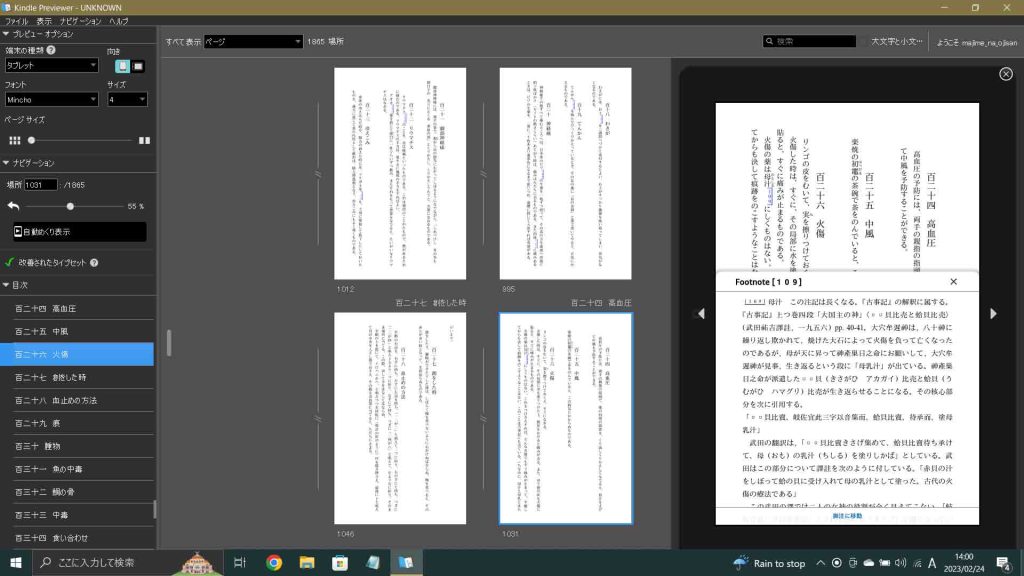
Task: Click the IME mode indicator A
Action: [932, 563]
